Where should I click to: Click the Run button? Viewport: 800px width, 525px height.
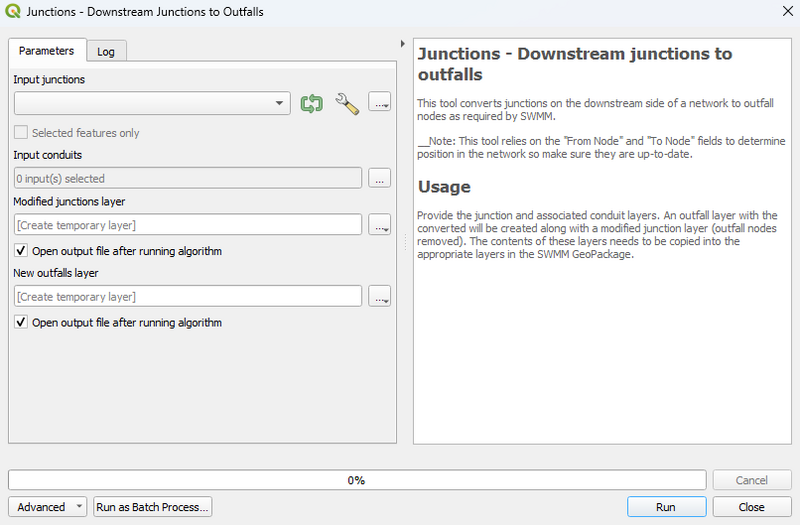[666, 507]
